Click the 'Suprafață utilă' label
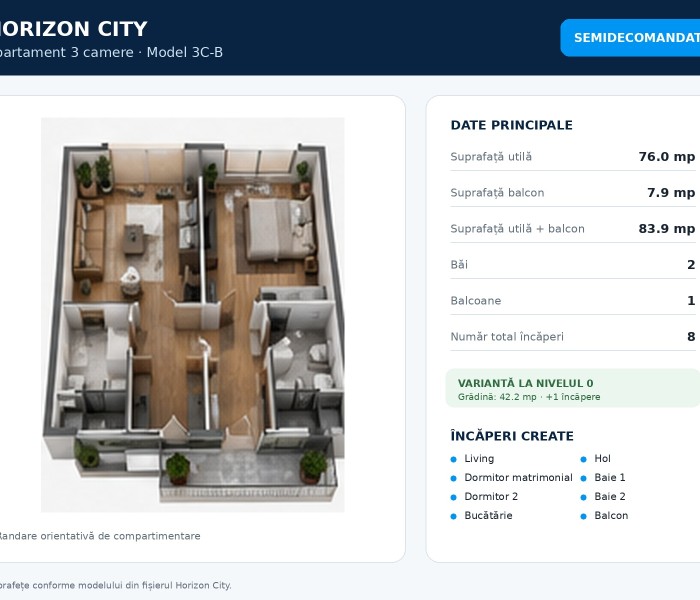Screen dimensions: 700x600 491,157
